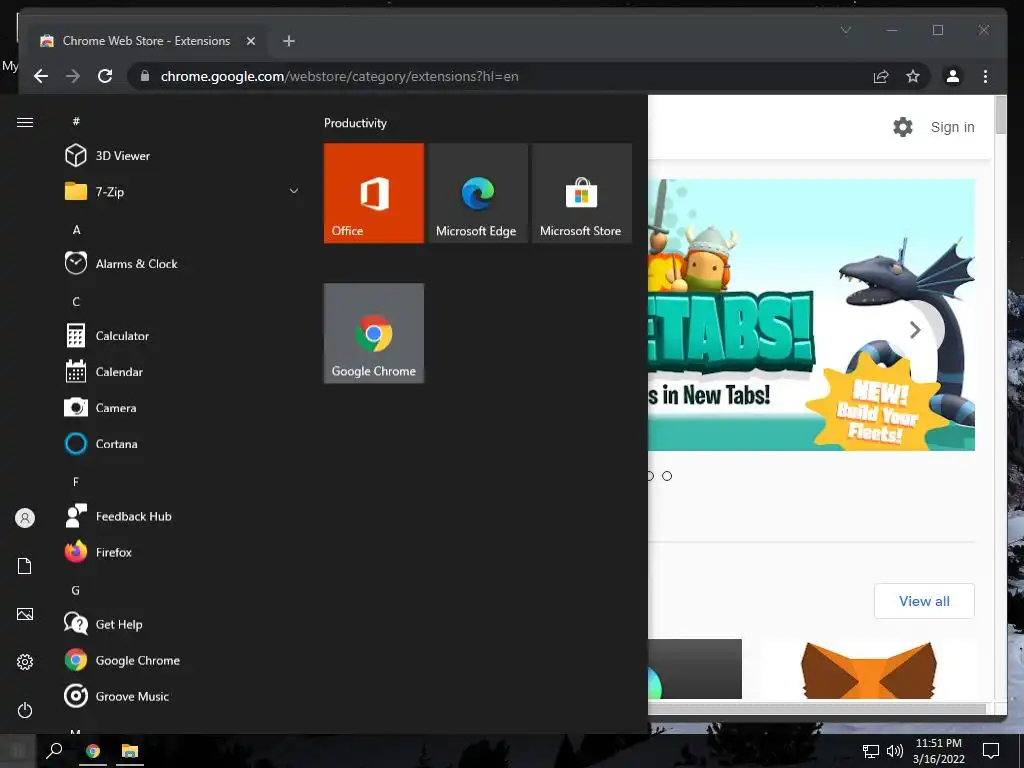Open Web Store settings gear
Image resolution: width=1024 pixels, height=768 pixels.
(x=903, y=127)
